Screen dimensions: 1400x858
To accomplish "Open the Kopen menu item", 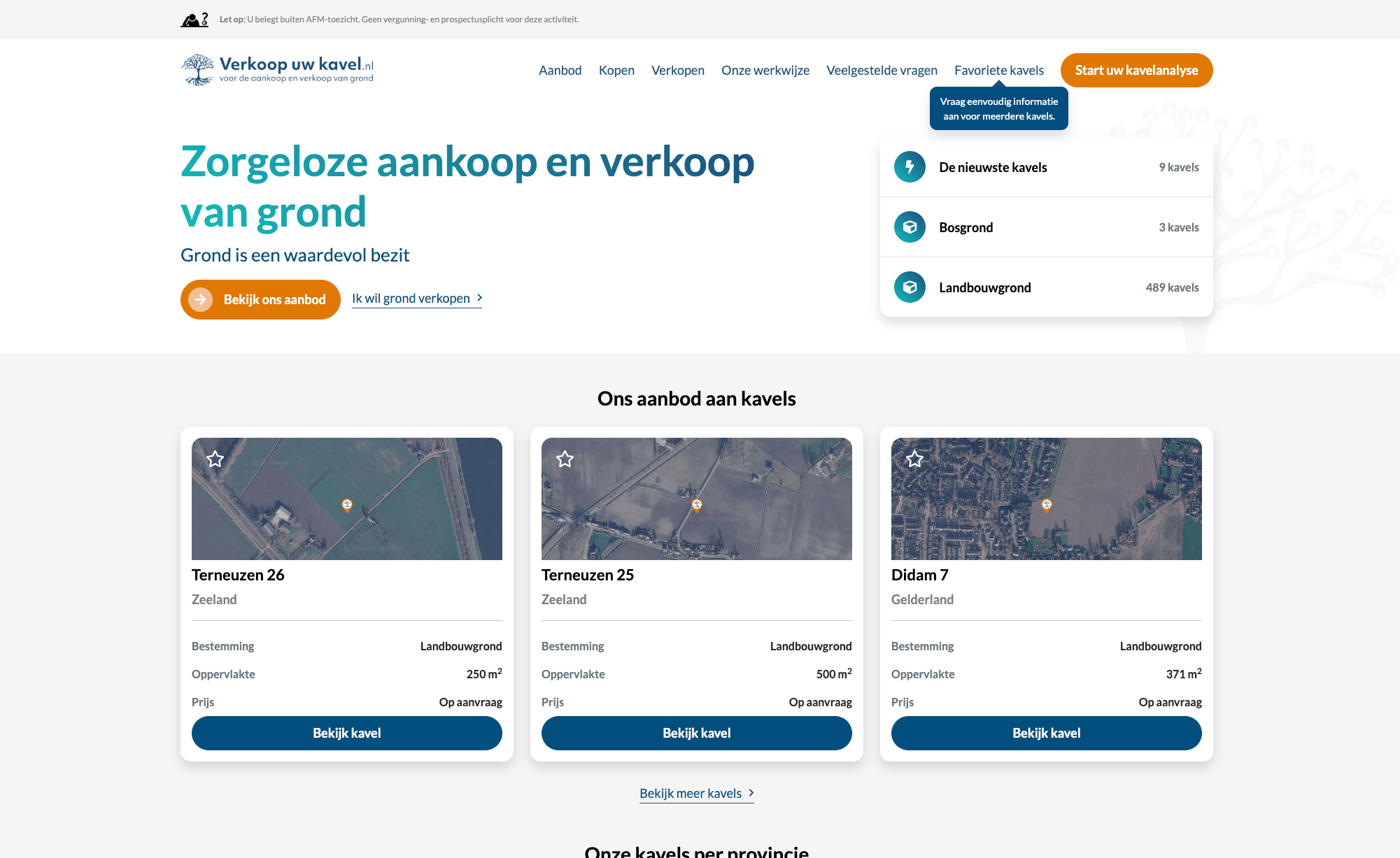I will click(616, 70).
